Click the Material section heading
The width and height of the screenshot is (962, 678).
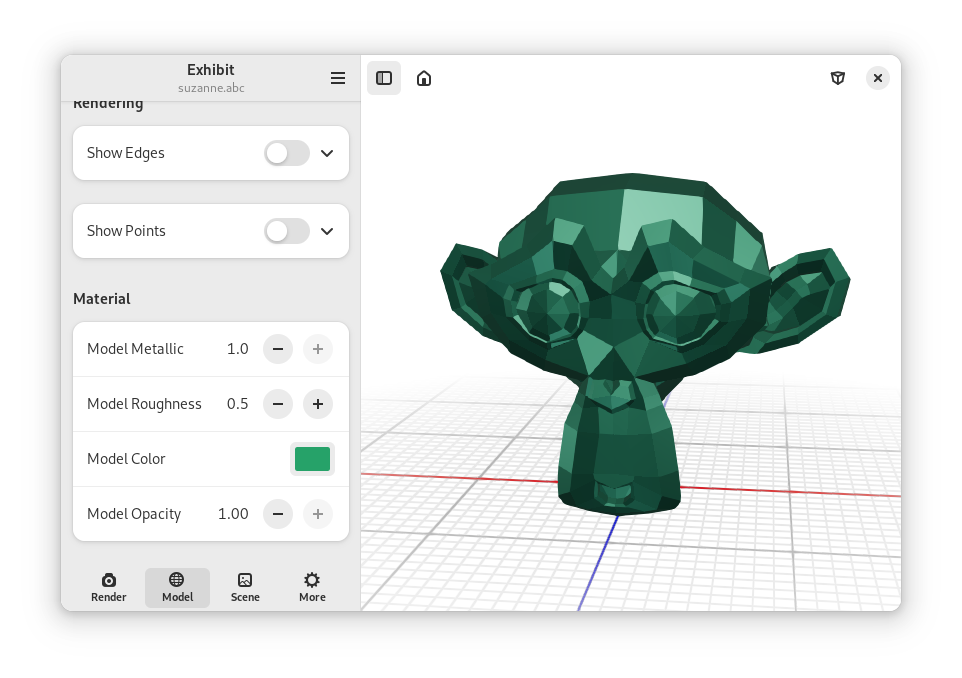(102, 299)
